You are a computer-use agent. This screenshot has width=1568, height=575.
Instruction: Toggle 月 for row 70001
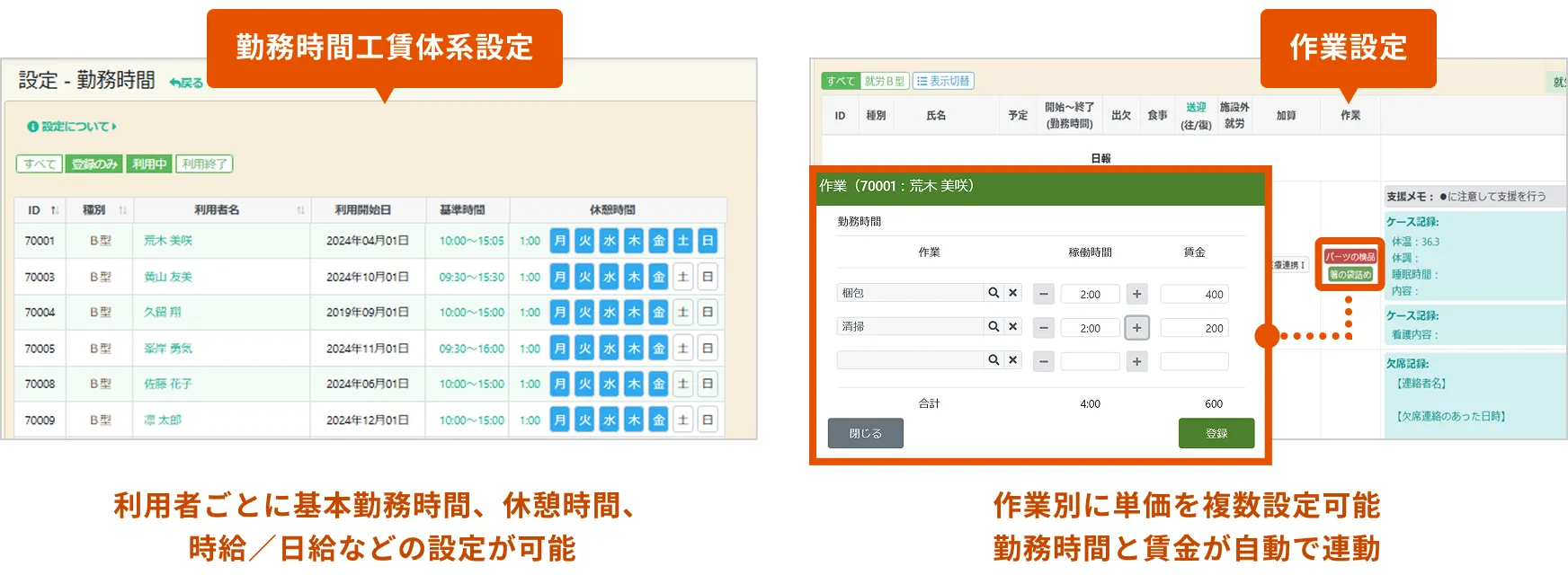[560, 241]
